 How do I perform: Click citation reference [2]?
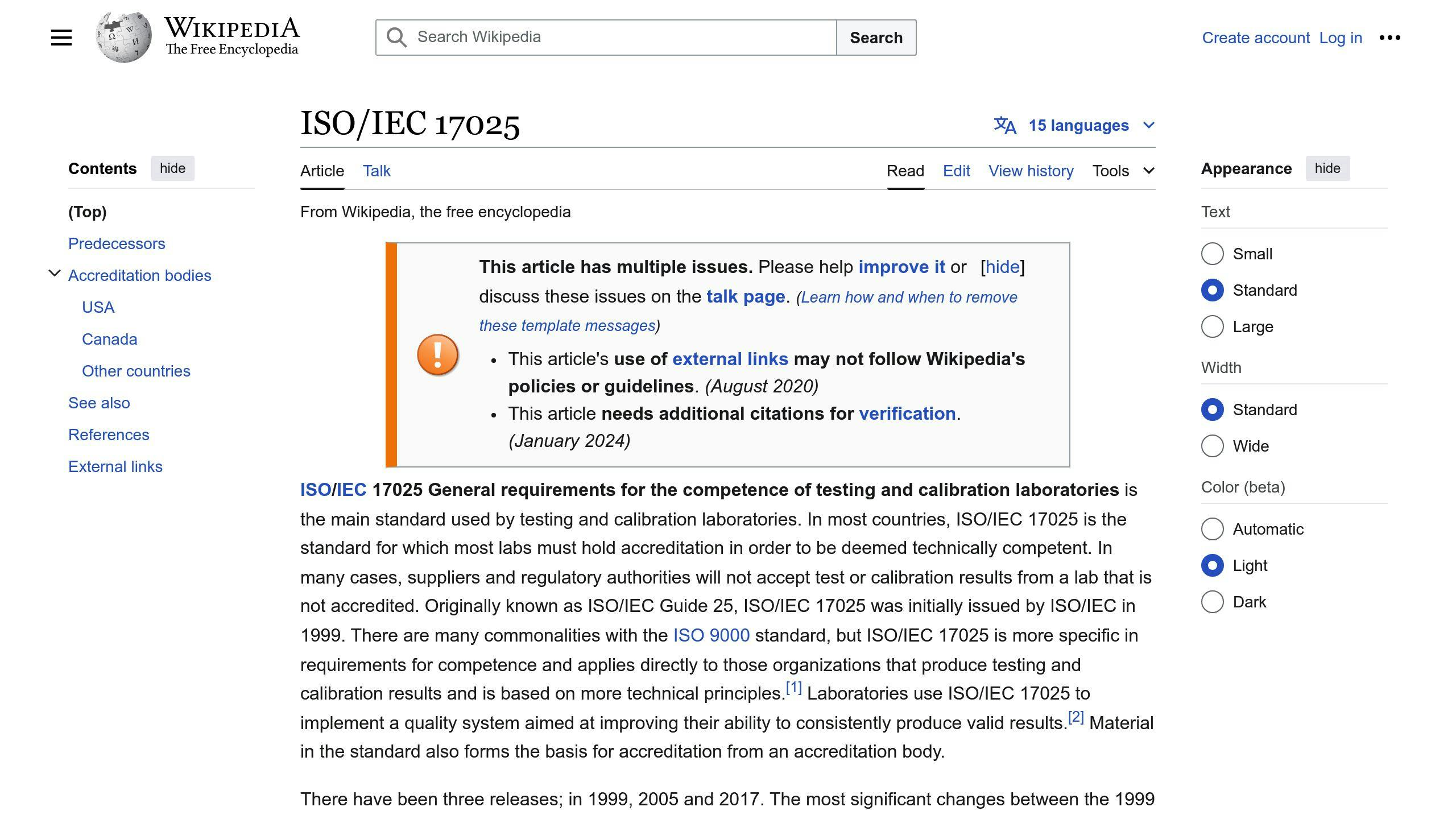click(1076, 717)
